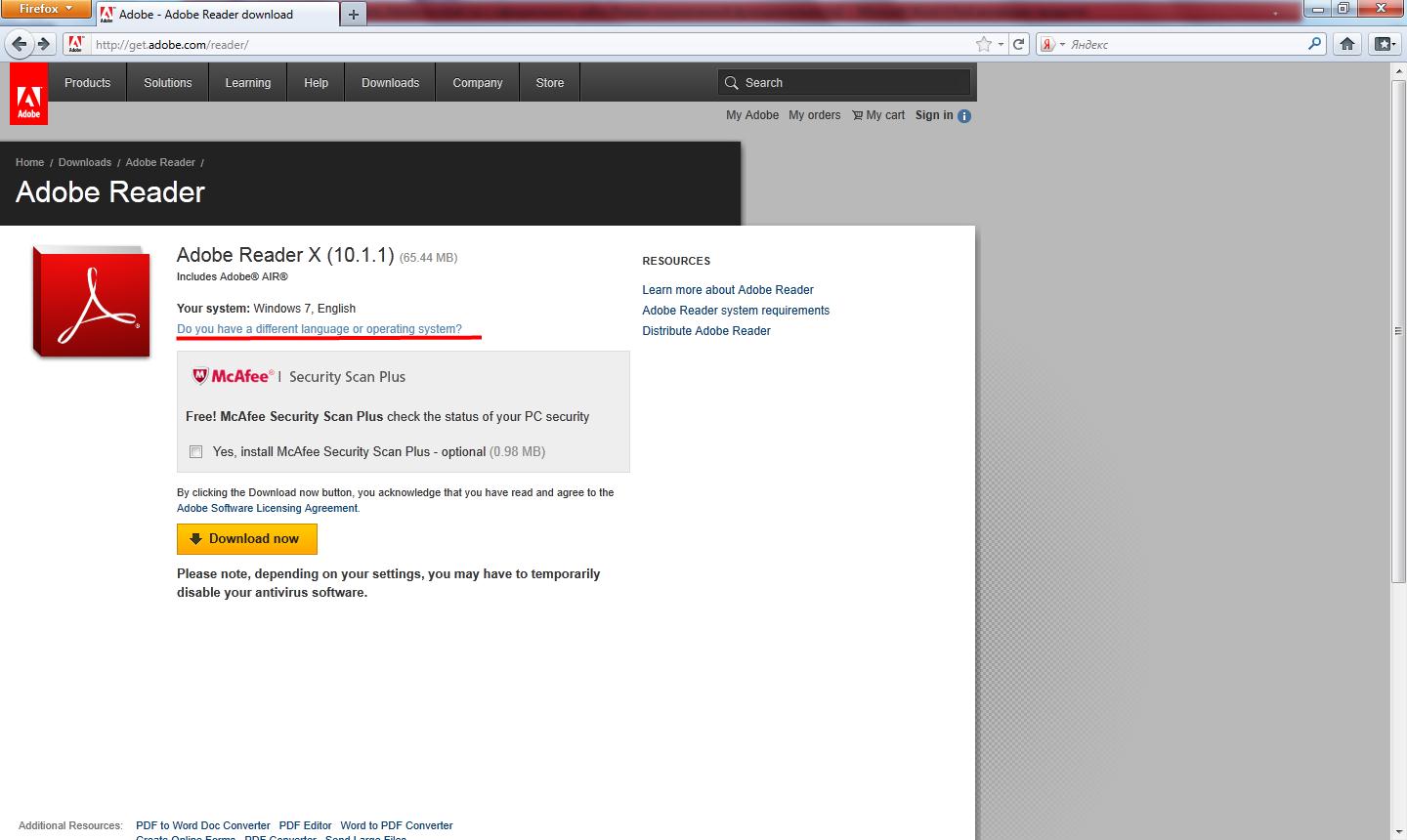Click My Adobe link

tap(752, 115)
